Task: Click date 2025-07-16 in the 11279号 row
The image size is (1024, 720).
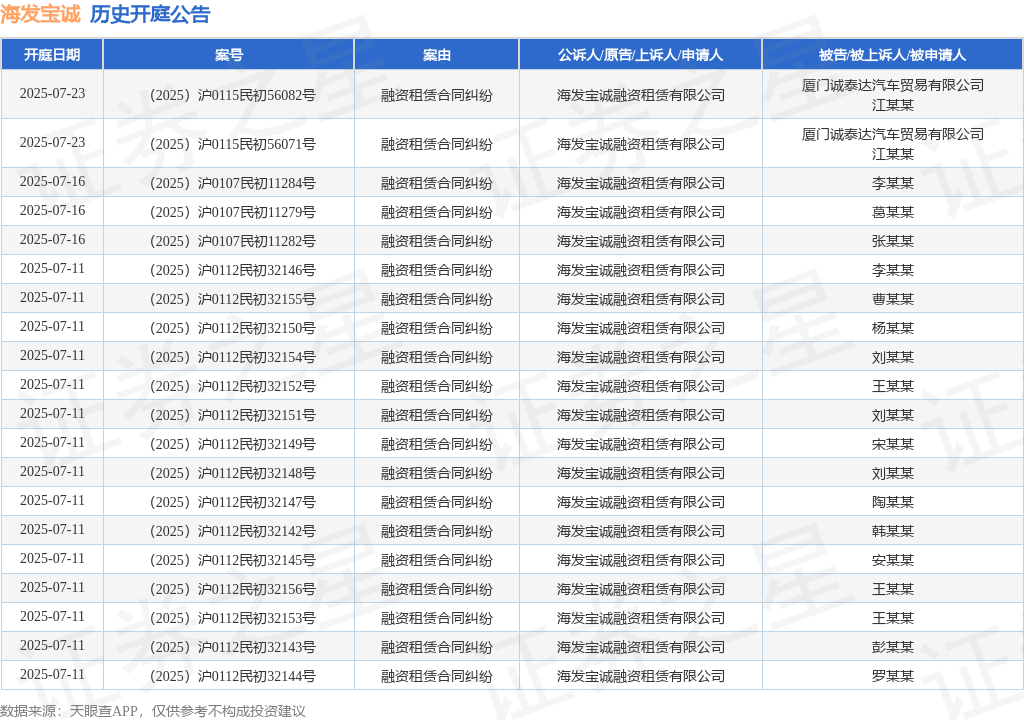Action: tap(52, 210)
